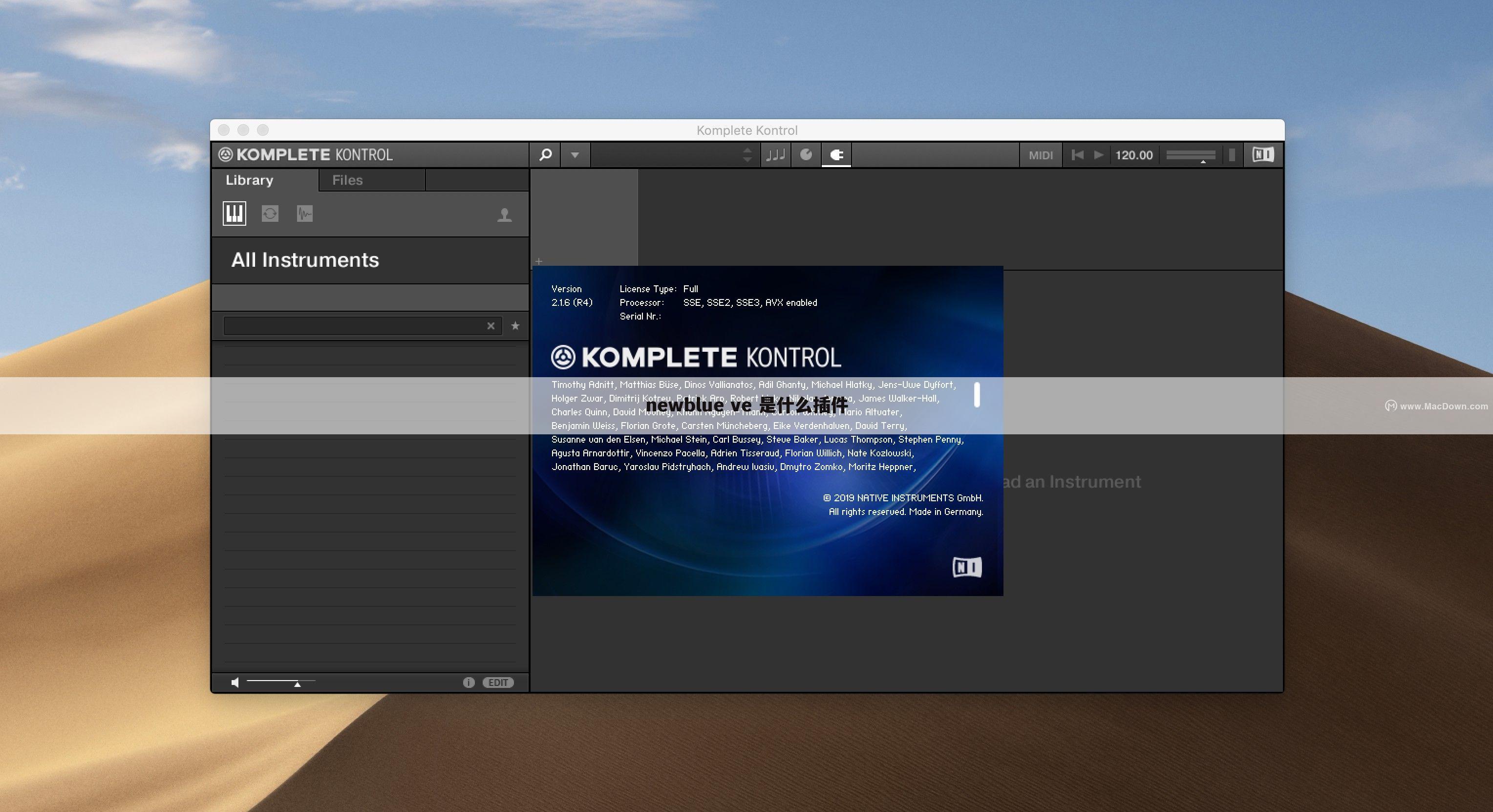Click the Serial Nr. label
The image size is (1493, 812).
pos(640,317)
